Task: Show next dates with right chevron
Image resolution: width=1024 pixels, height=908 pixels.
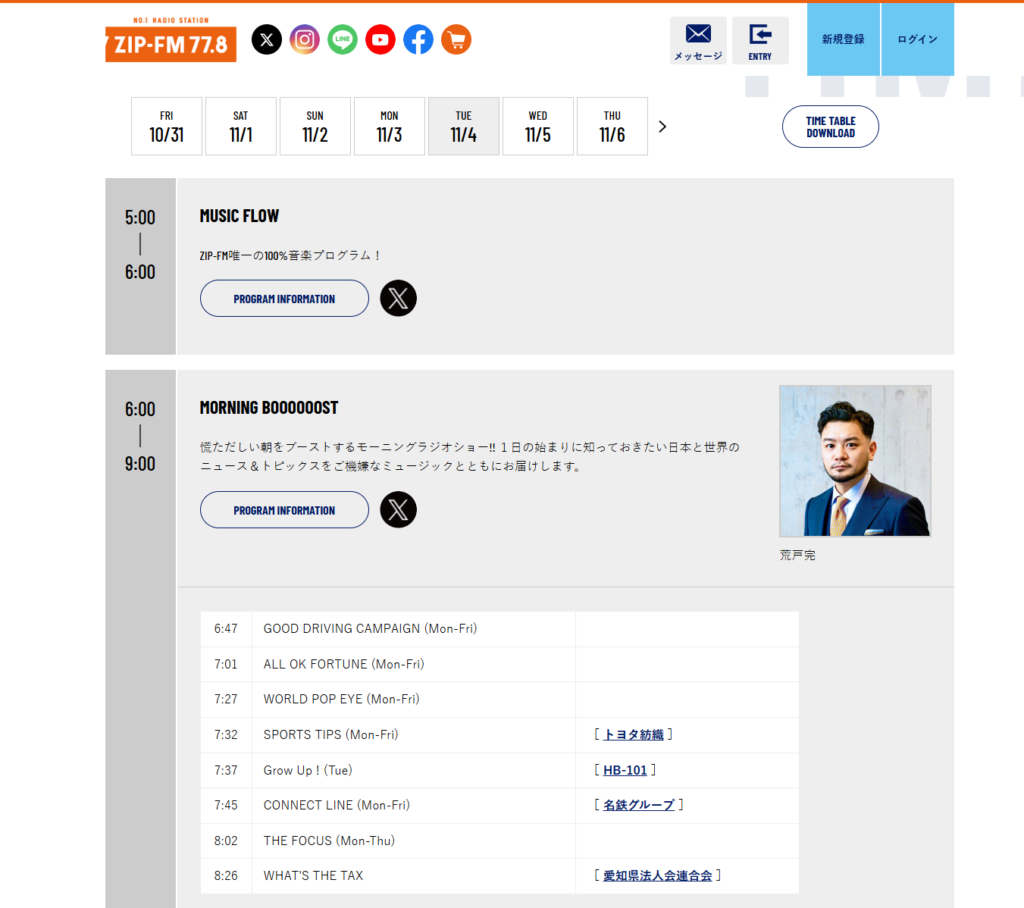Action: click(x=662, y=127)
